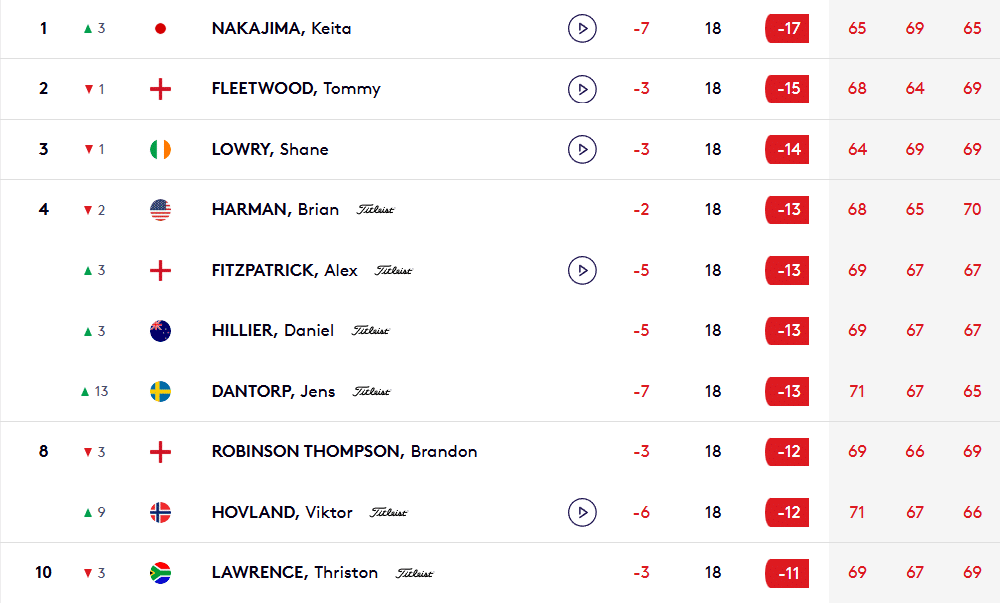Click Dantorp's green up 13 position indicator
The height and width of the screenshot is (603, 1000).
[x=95, y=391]
